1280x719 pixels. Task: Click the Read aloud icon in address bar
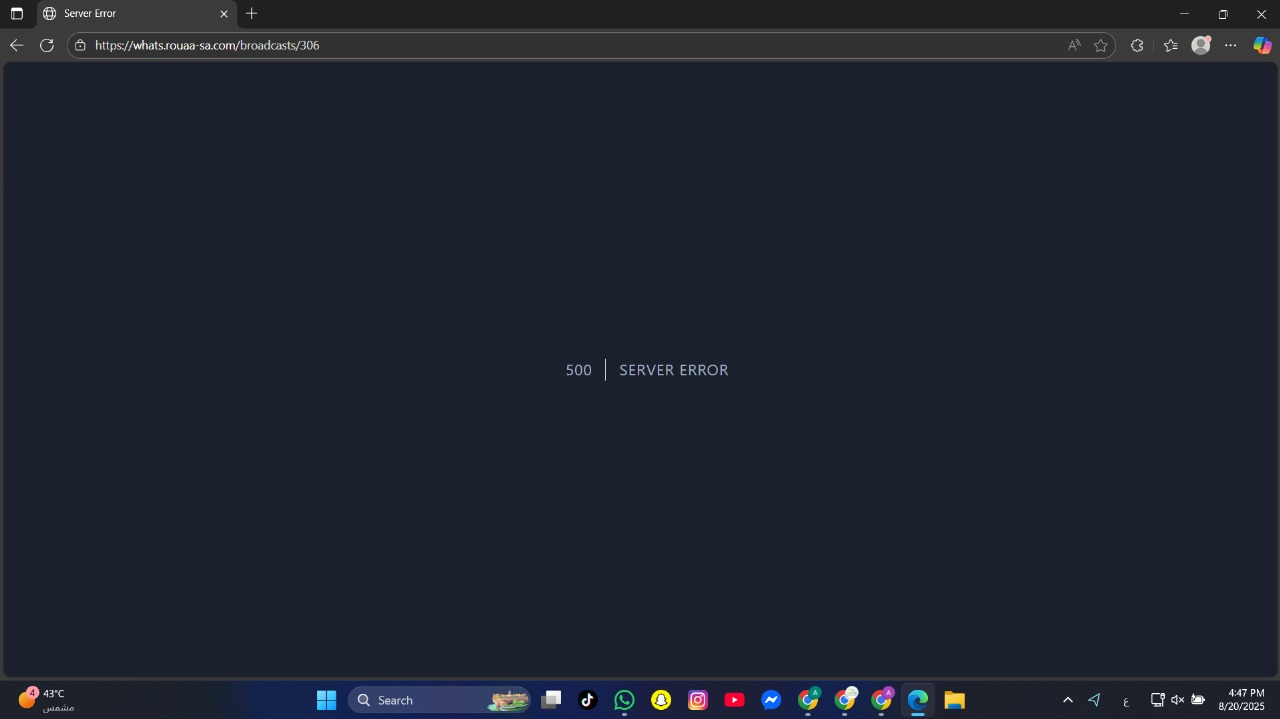[x=1074, y=45]
